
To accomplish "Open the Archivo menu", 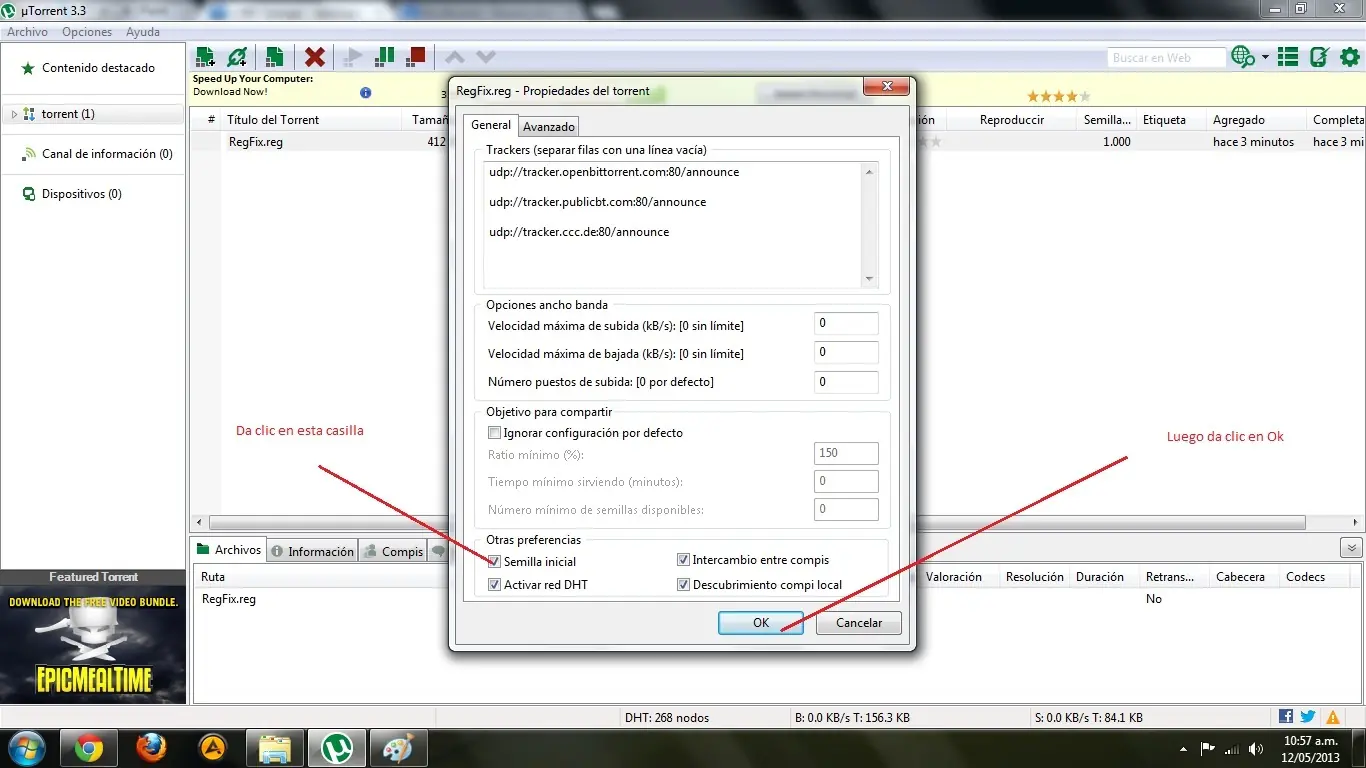I will click(x=27, y=32).
